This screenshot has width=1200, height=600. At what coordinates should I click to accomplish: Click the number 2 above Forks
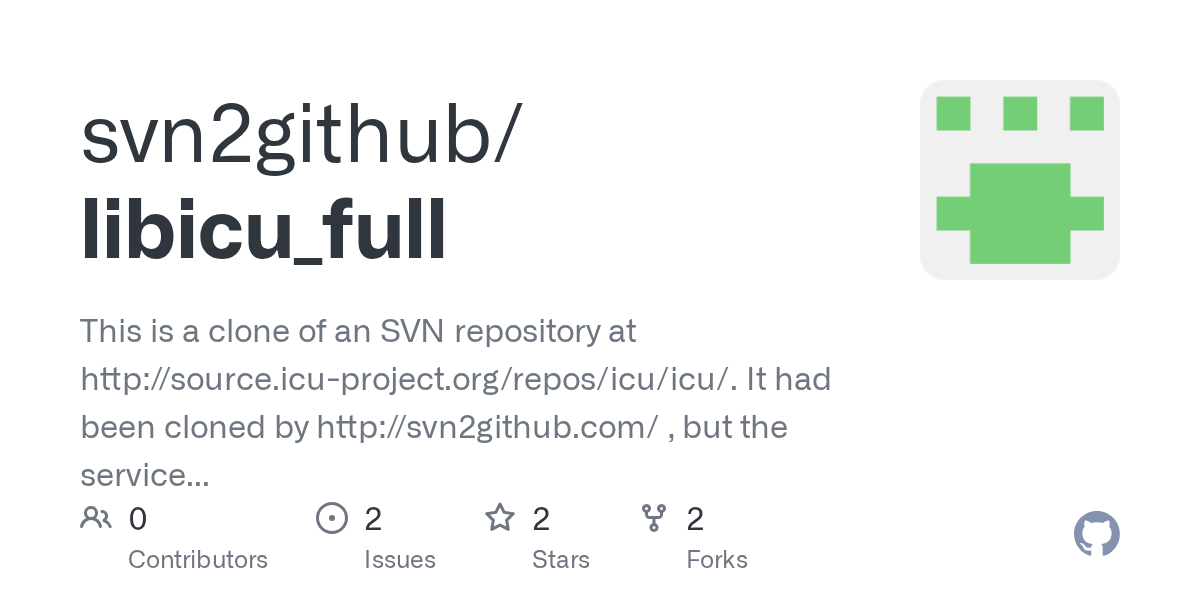pos(695,519)
